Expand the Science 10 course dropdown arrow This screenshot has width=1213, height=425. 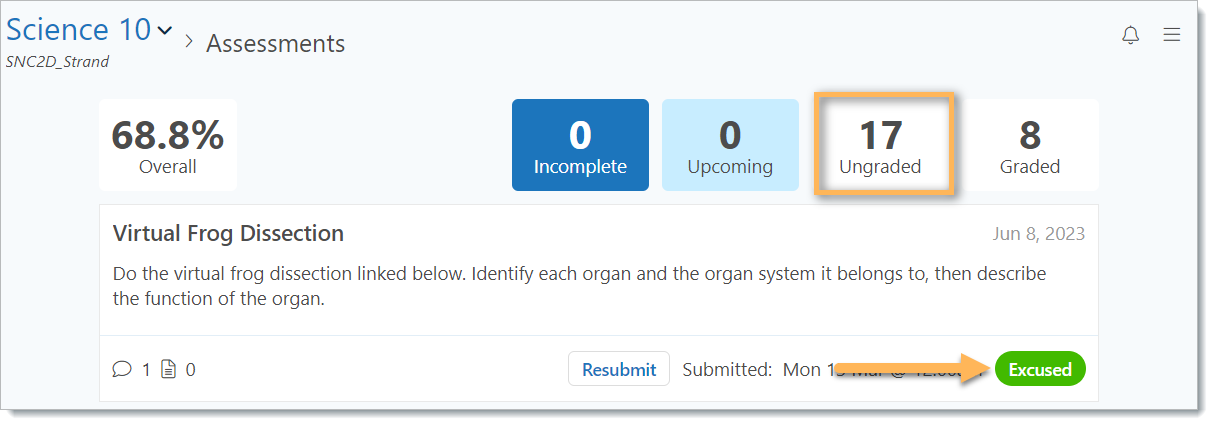pyautogui.click(x=165, y=31)
